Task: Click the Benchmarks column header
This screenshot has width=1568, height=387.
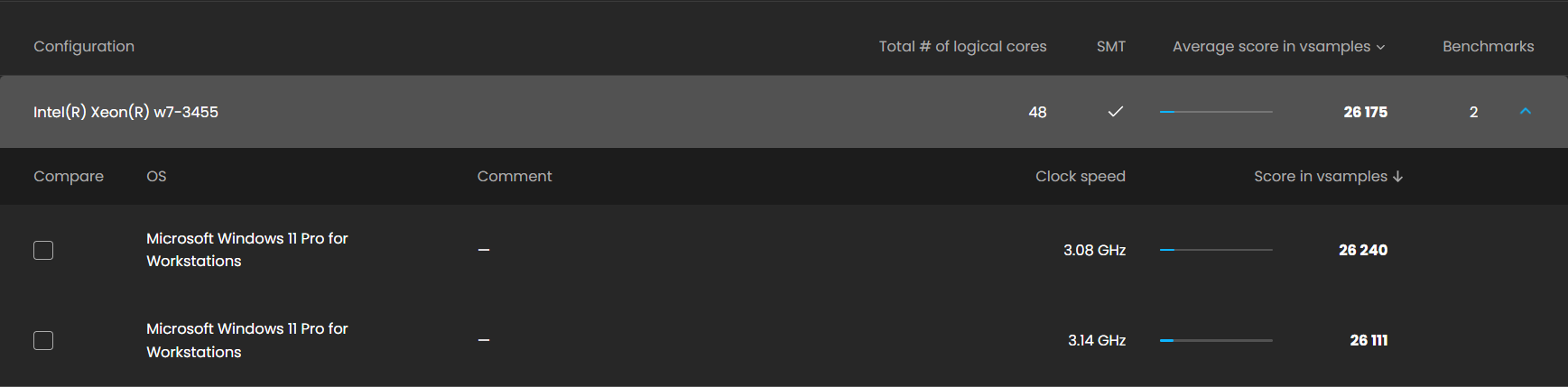Action: coord(1488,46)
